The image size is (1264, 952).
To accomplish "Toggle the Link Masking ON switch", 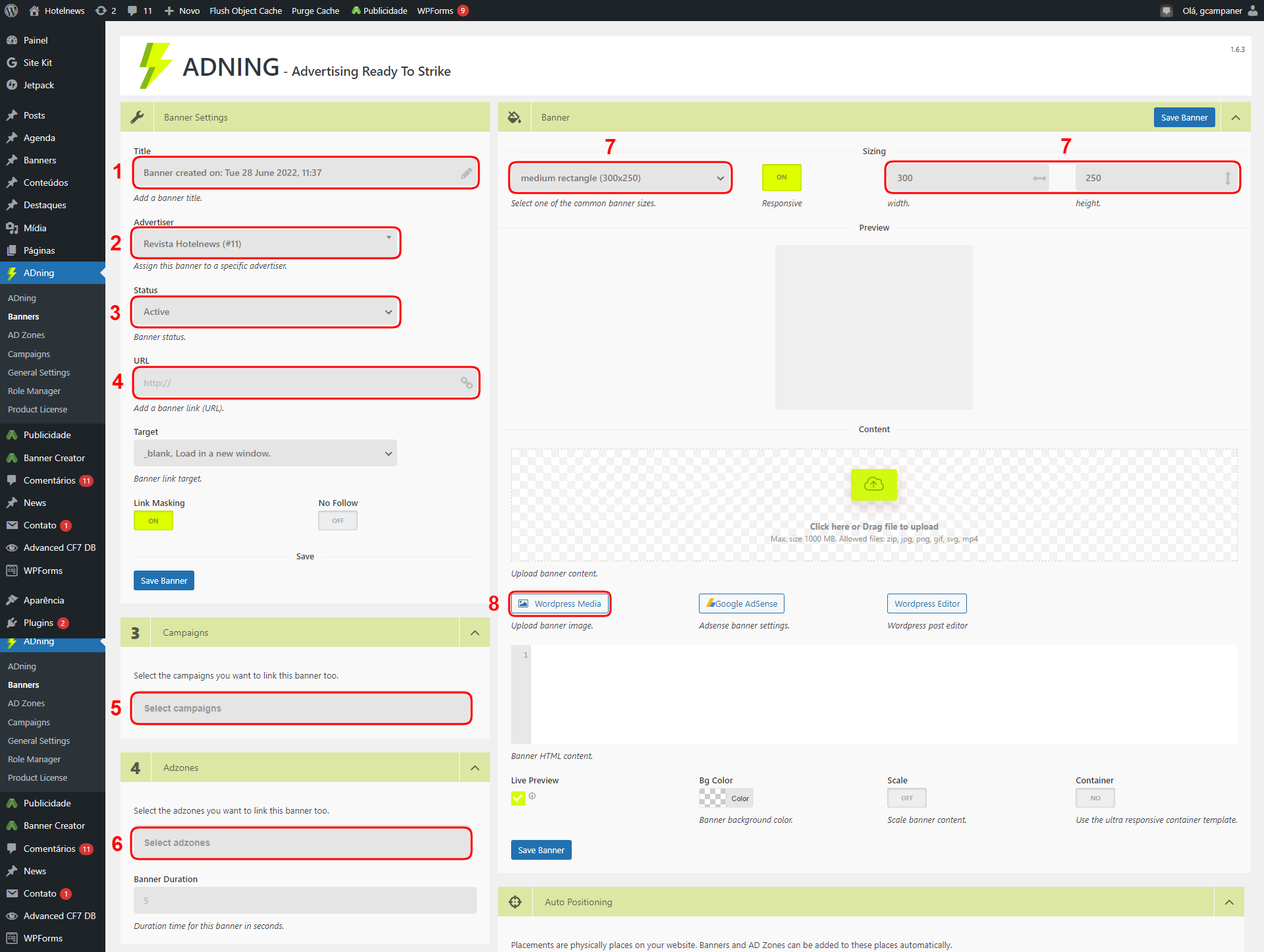I will click(153, 521).
